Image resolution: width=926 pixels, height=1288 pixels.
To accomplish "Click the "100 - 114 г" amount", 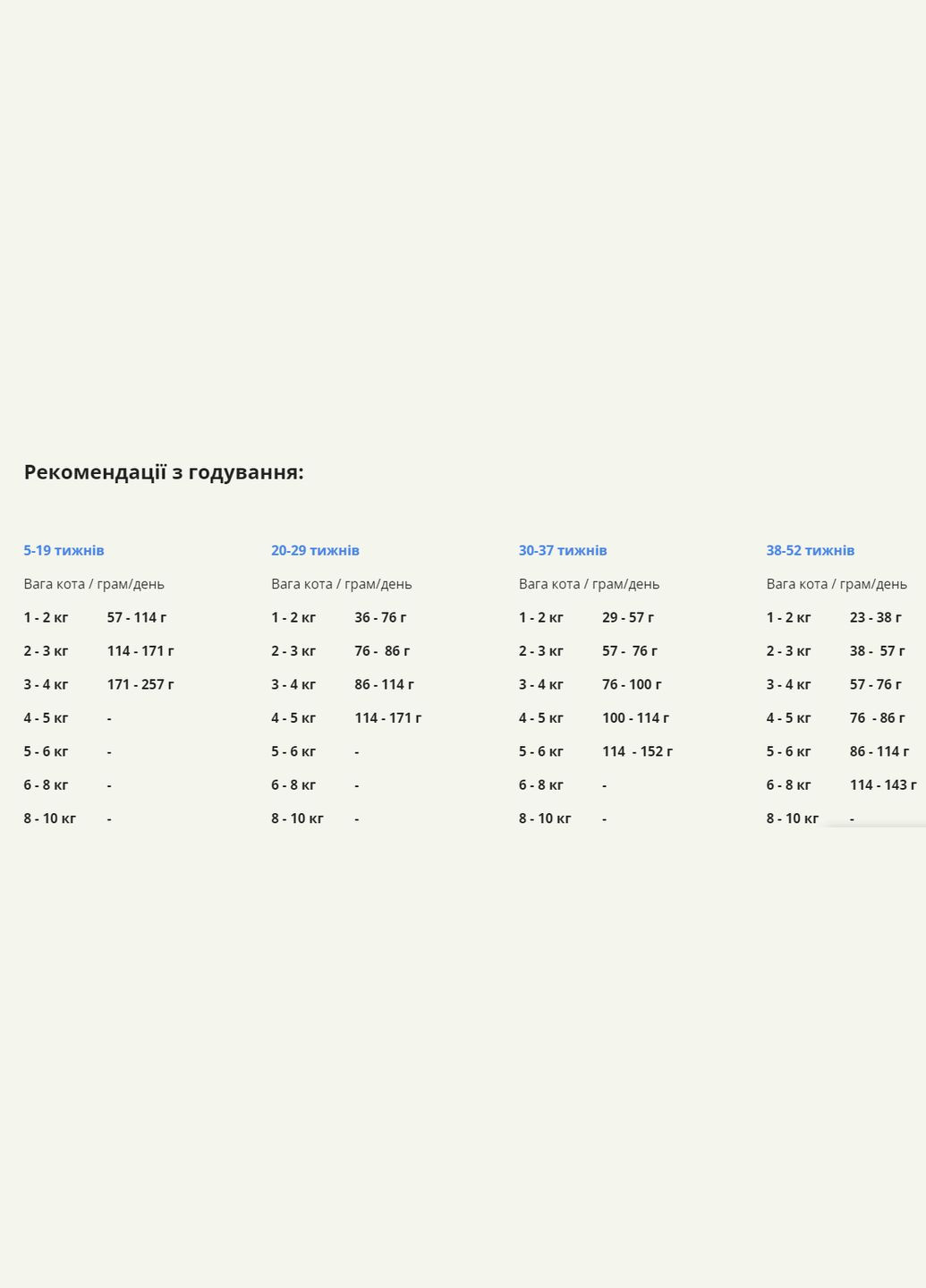I will pos(635,718).
